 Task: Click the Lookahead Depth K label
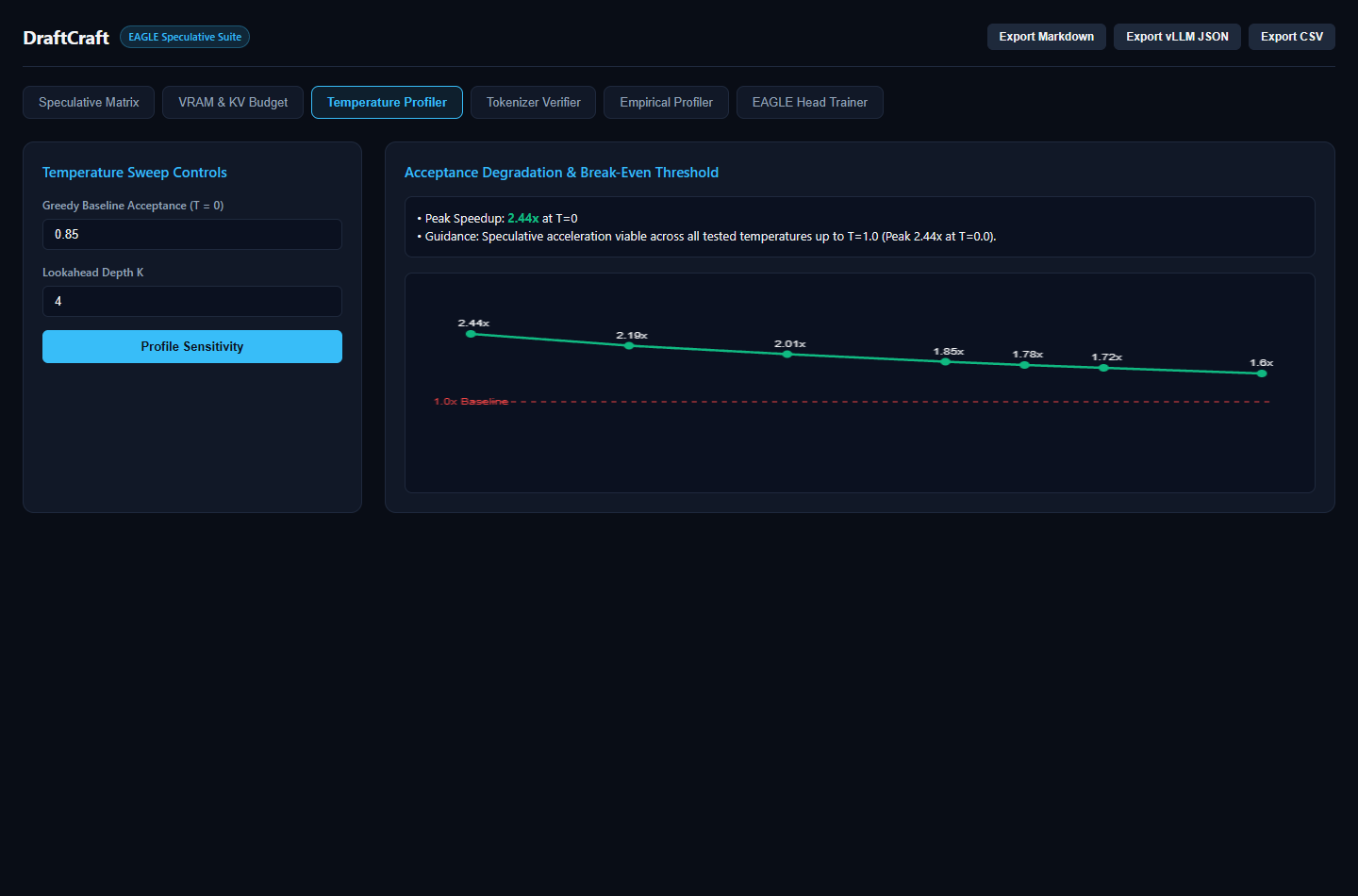(93, 273)
